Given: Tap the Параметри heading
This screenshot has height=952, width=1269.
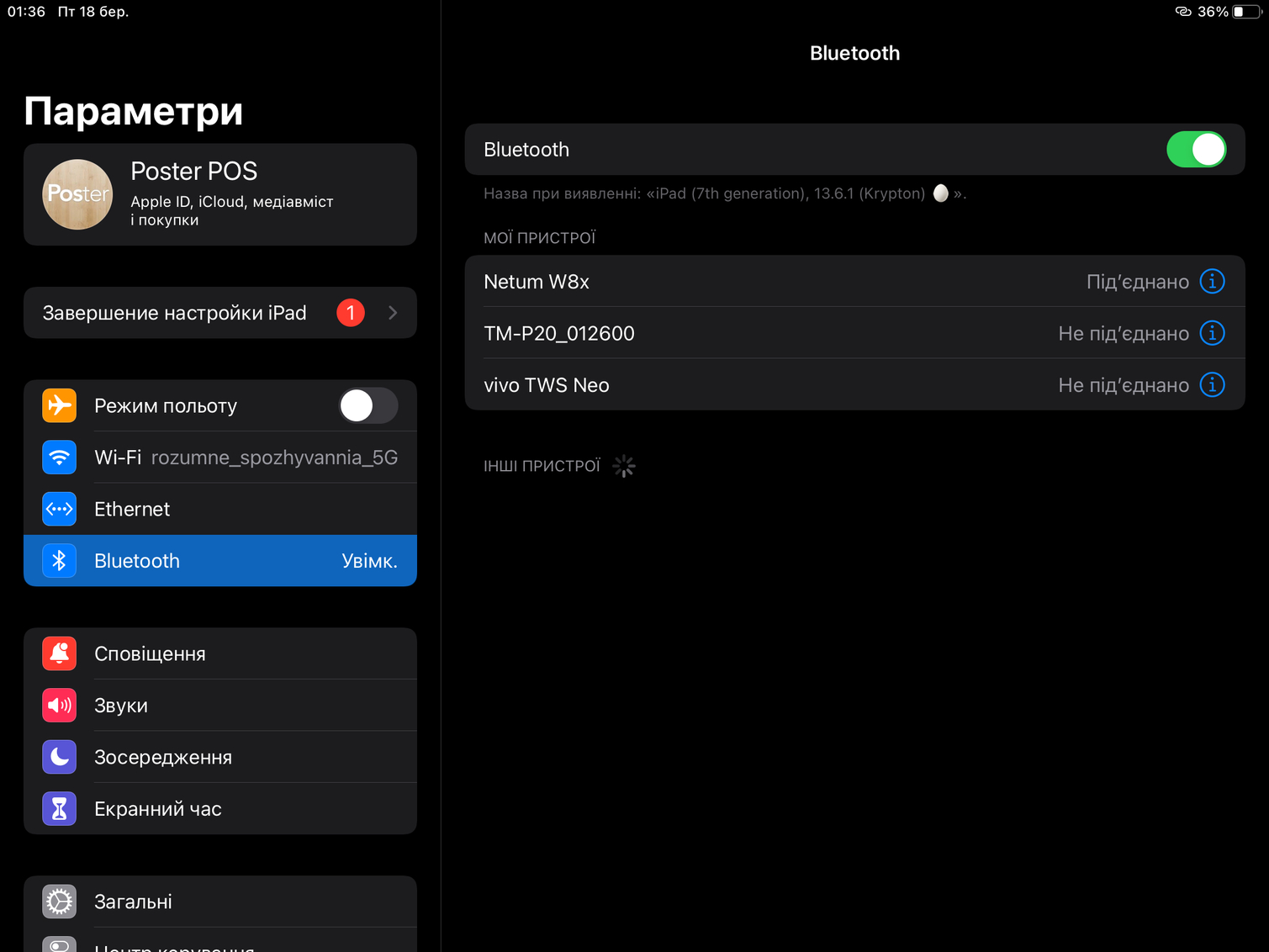Looking at the screenshot, I should pos(134,111).
